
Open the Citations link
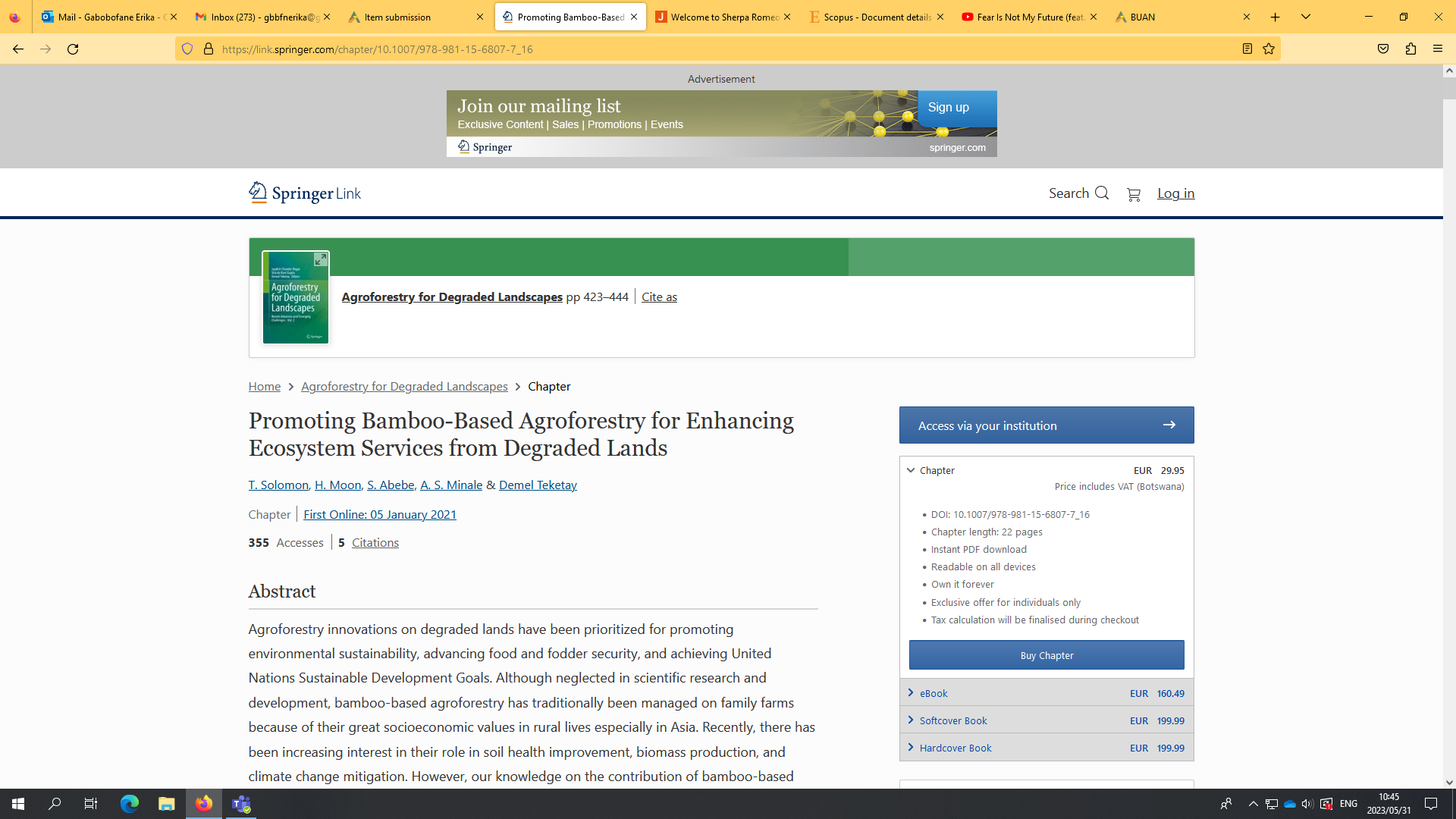click(x=375, y=543)
